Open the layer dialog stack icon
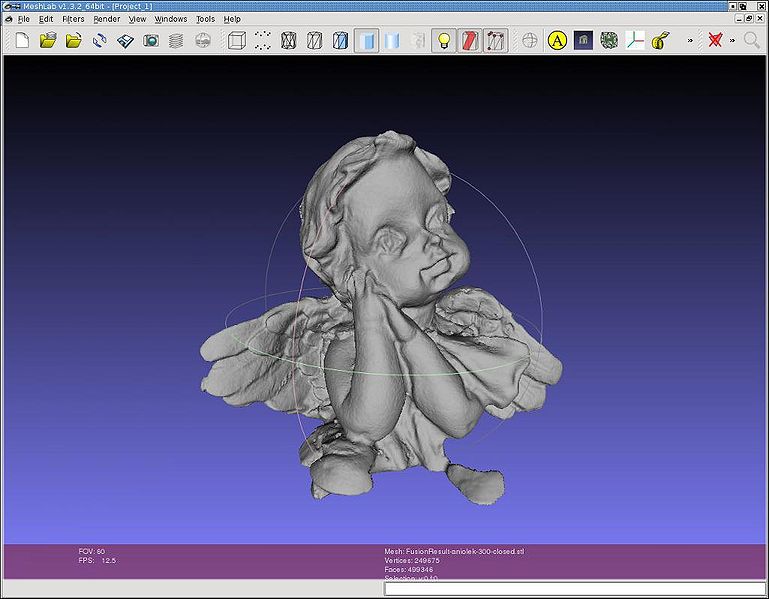The width and height of the screenshot is (769, 599). (176, 41)
